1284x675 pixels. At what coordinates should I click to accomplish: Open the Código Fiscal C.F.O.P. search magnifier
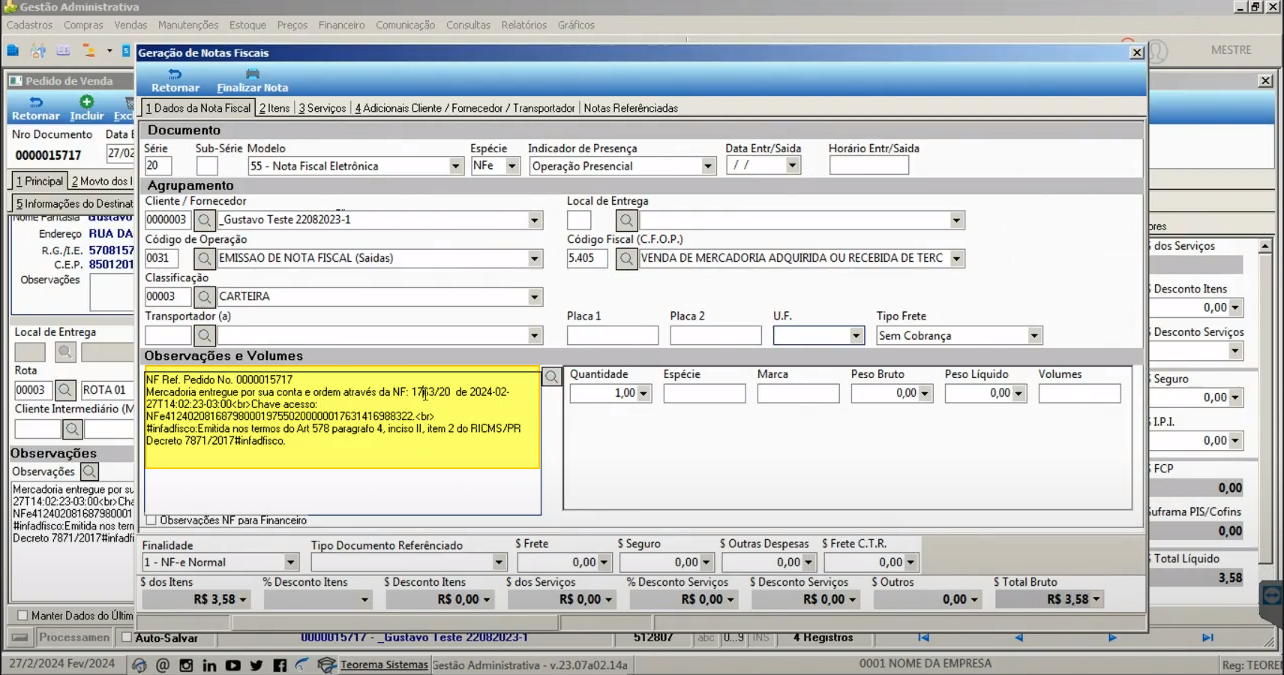[626, 258]
